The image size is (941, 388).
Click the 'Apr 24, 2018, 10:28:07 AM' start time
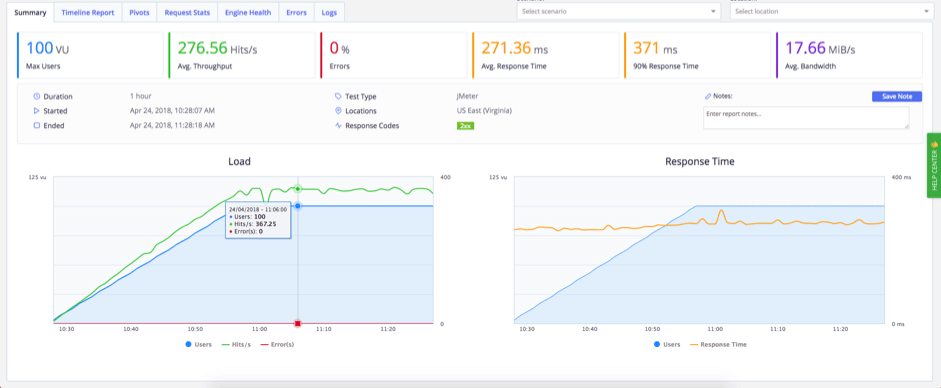click(172, 111)
